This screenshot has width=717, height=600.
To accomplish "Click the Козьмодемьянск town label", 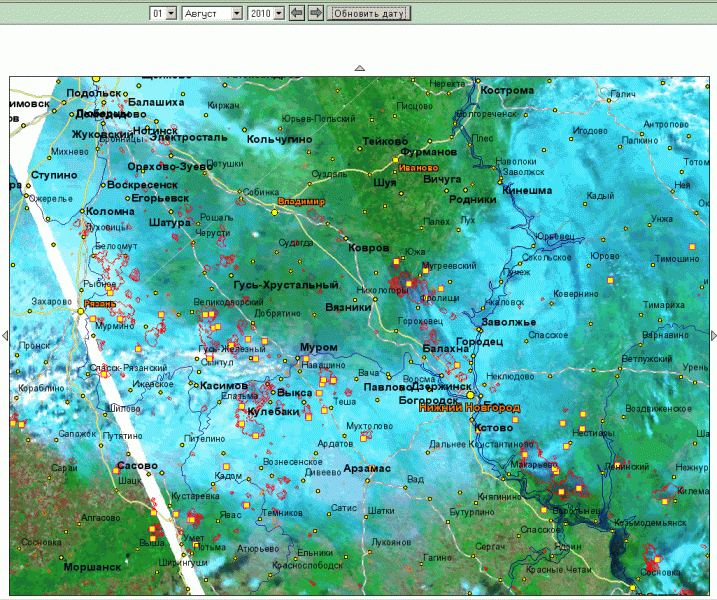I will (651, 522).
